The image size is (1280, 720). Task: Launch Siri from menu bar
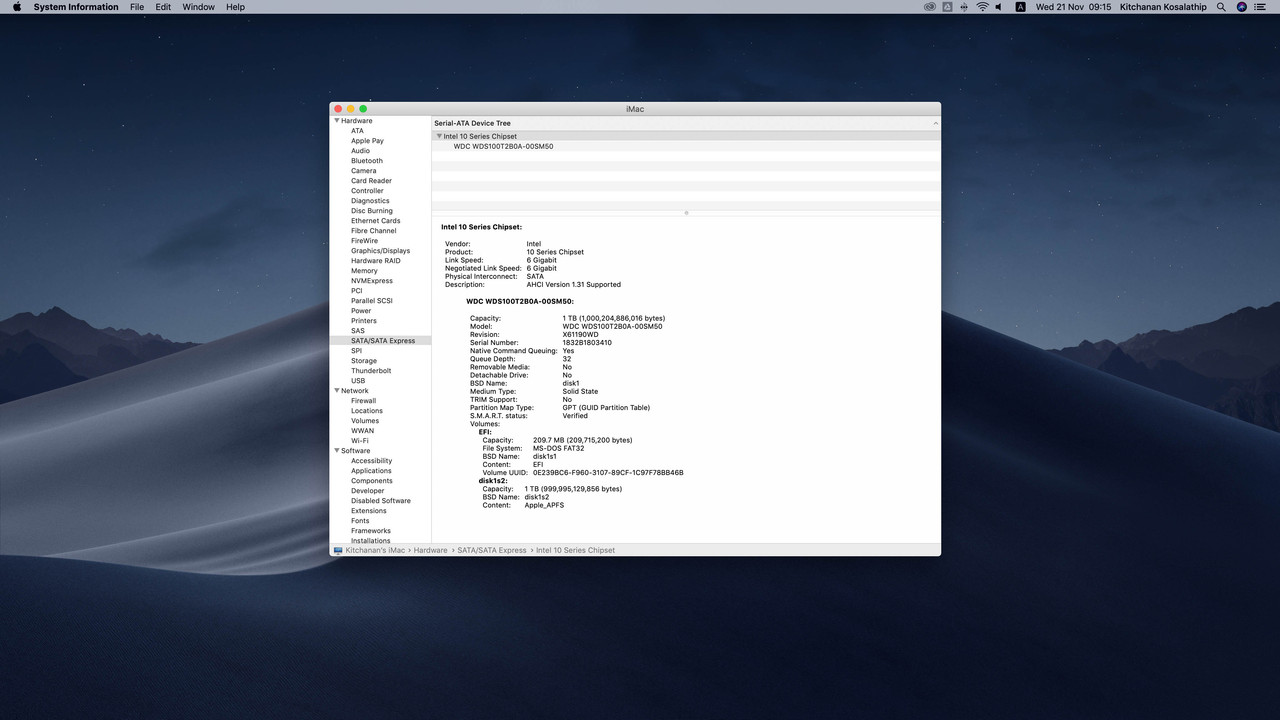(x=1242, y=7)
